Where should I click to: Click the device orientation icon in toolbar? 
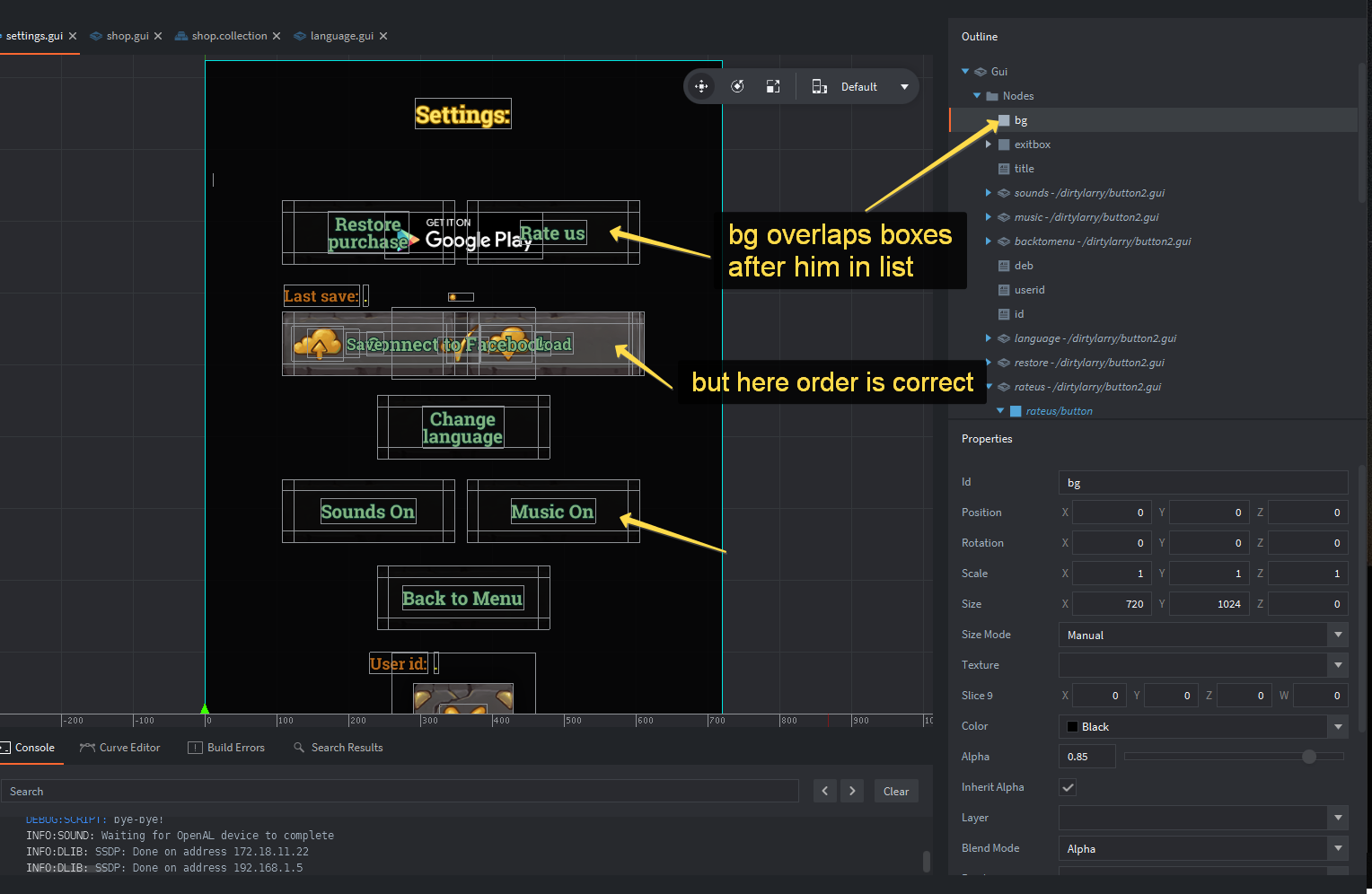coord(819,86)
